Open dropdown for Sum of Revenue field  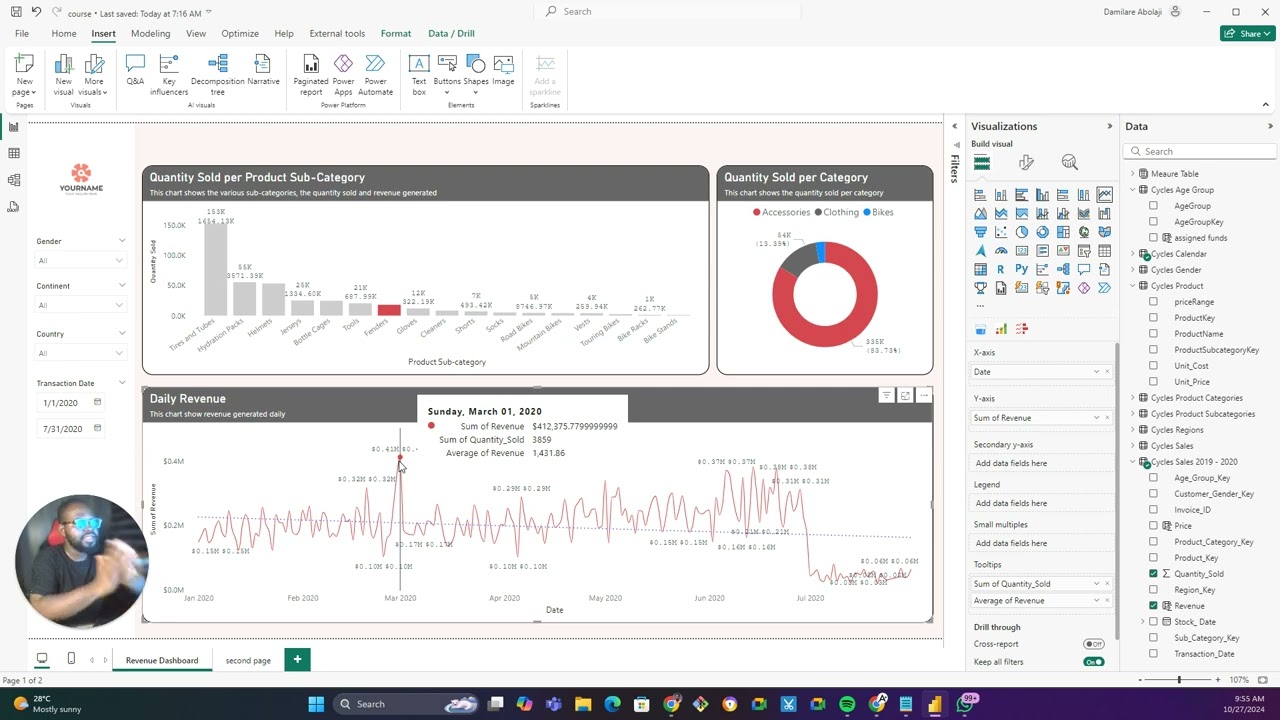(1097, 418)
